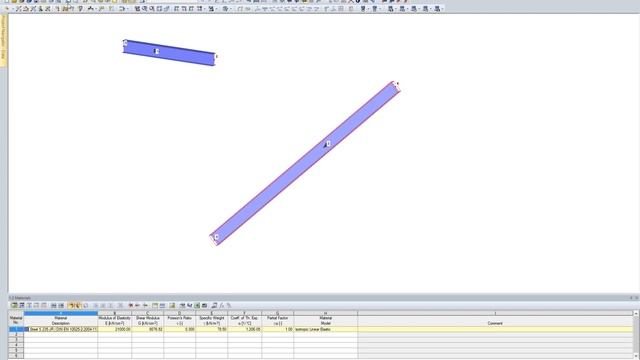The width and height of the screenshot is (640, 360).
Task: Select the 78.50 specific weight cell
Action: coord(211,329)
